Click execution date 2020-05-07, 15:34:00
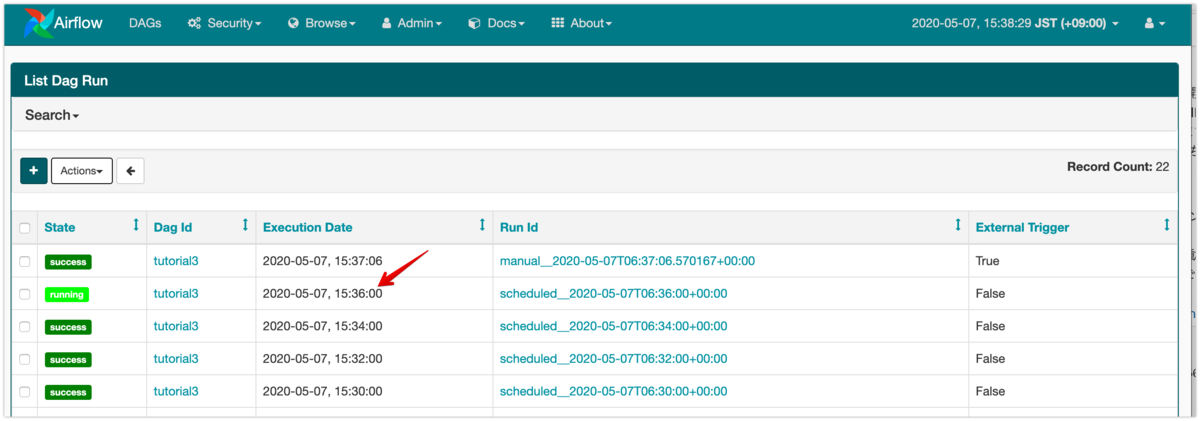Viewport: 1200px width, 421px height. tap(322, 326)
